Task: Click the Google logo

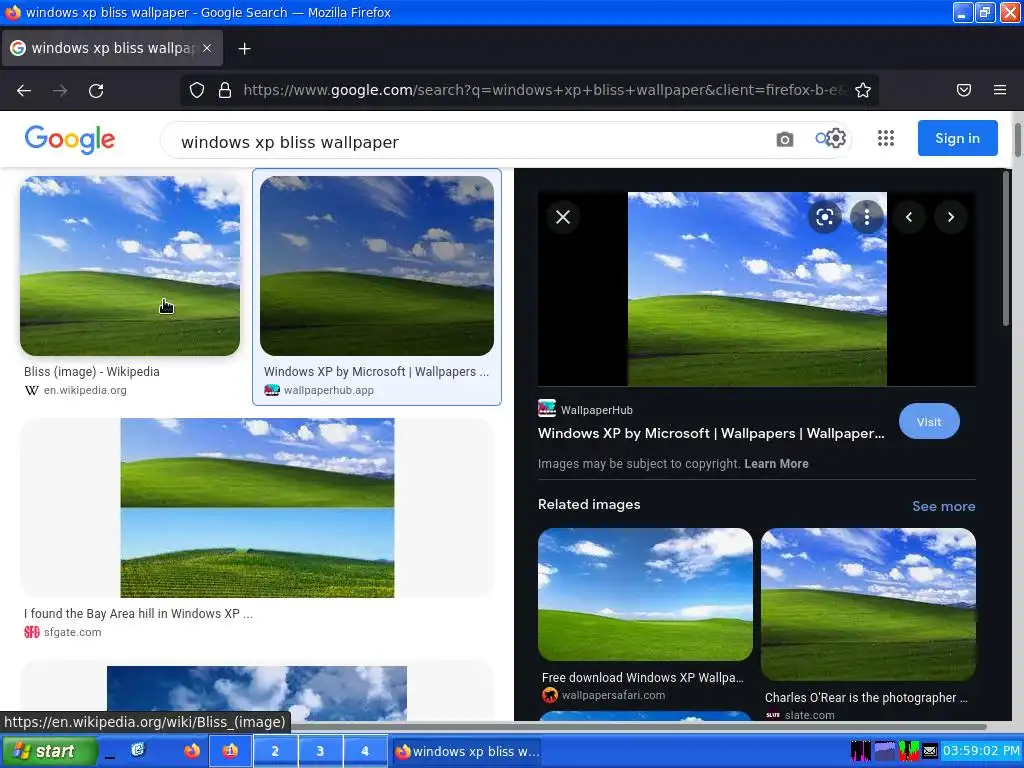Action: [x=70, y=139]
